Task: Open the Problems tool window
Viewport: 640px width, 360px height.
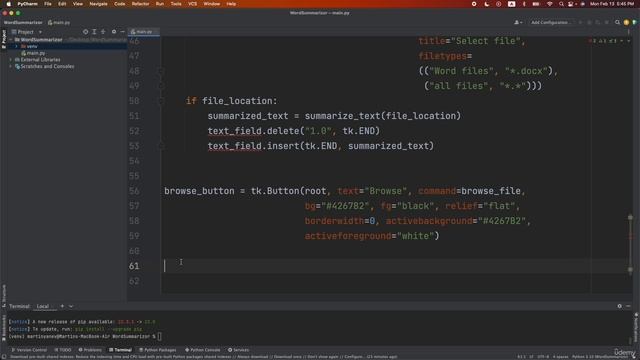Action: [90, 350]
